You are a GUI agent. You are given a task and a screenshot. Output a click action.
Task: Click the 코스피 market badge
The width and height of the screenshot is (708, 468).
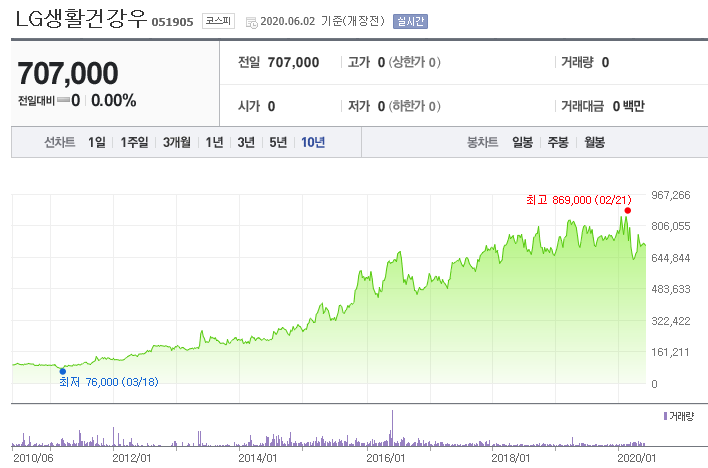(218, 21)
